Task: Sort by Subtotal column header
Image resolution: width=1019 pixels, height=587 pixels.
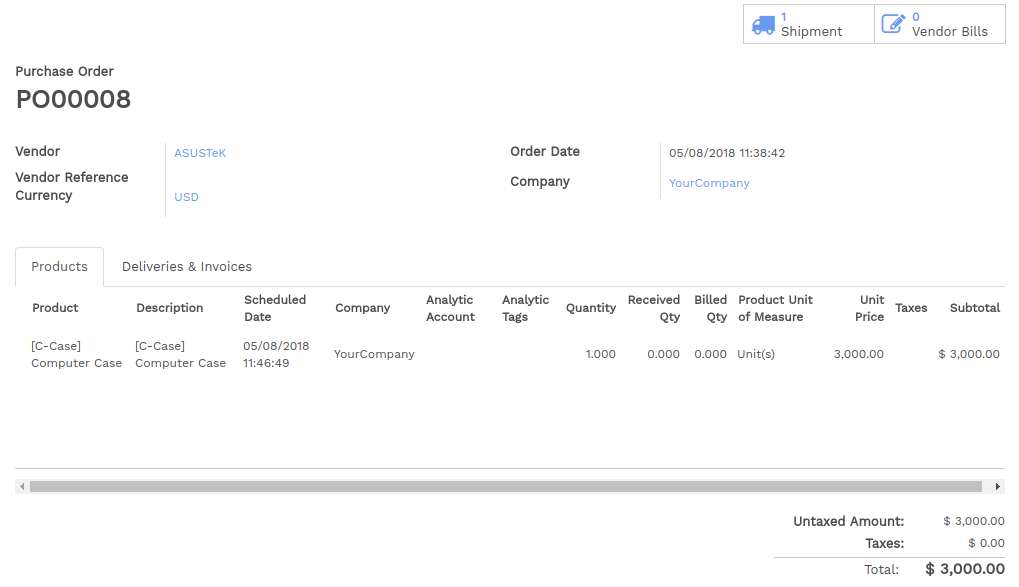Action: (x=974, y=307)
